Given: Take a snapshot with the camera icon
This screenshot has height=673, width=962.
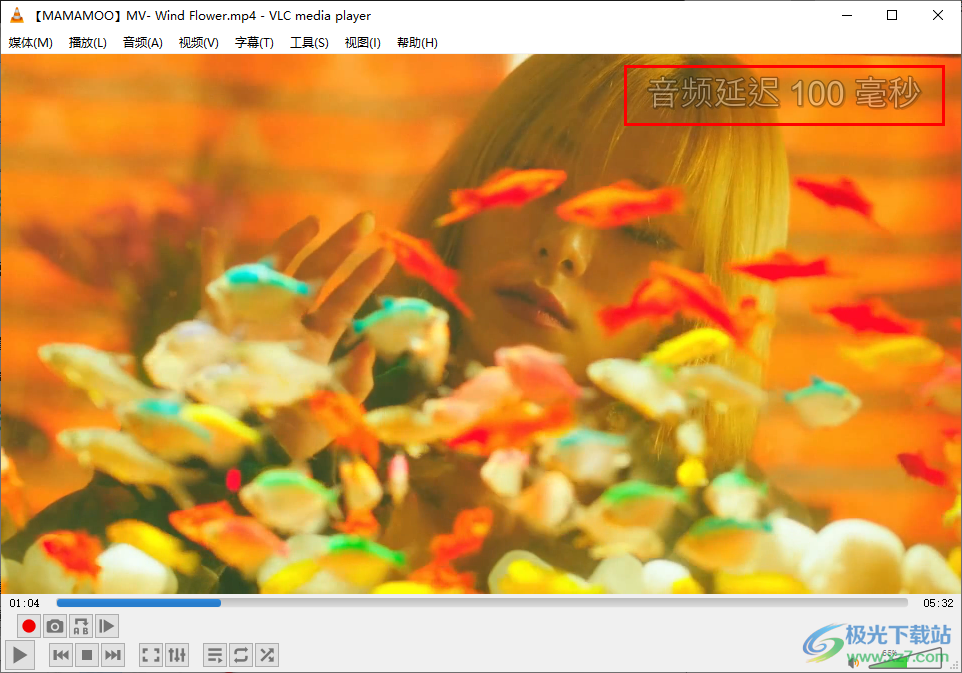Looking at the screenshot, I should 55,626.
